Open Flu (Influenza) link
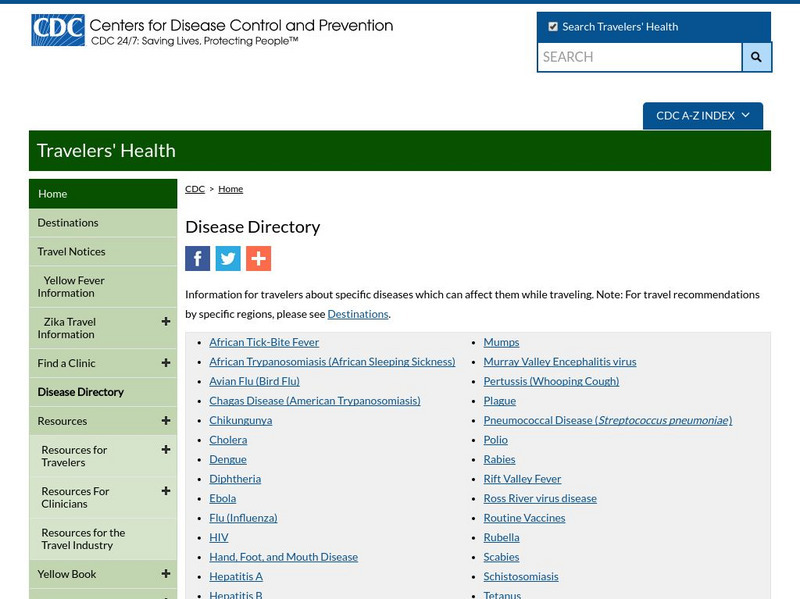The height and width of the screenshot is (599, 800). point(243,518)
